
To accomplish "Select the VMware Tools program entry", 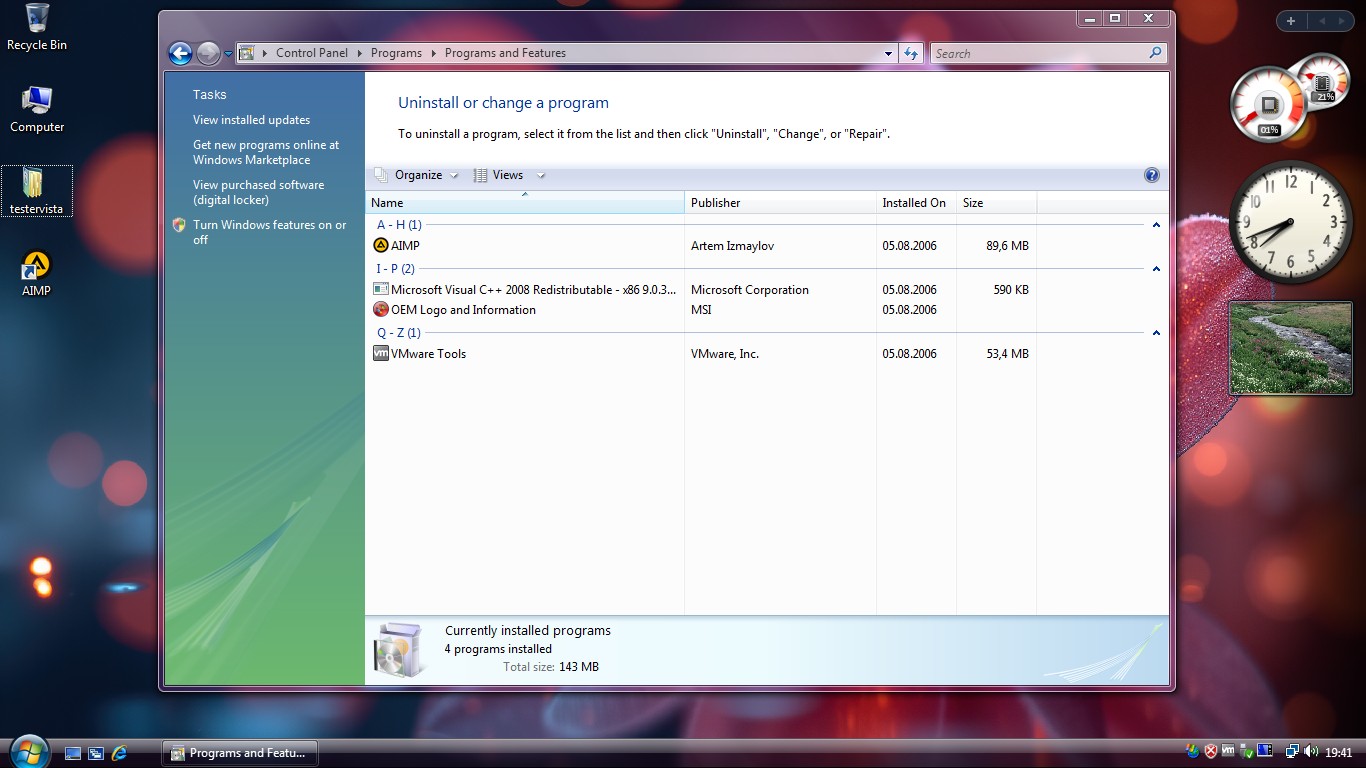I will 428,354.
